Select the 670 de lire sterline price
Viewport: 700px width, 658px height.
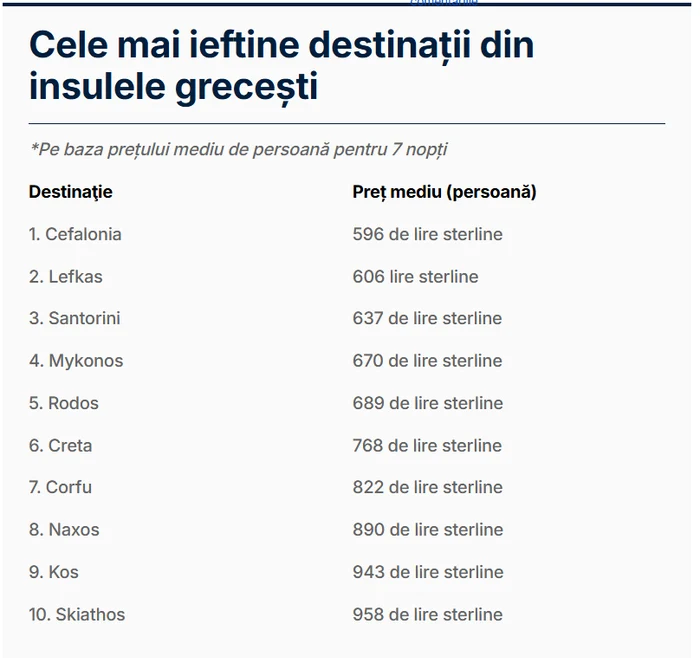pyautogui.click(x=427, y=360)
